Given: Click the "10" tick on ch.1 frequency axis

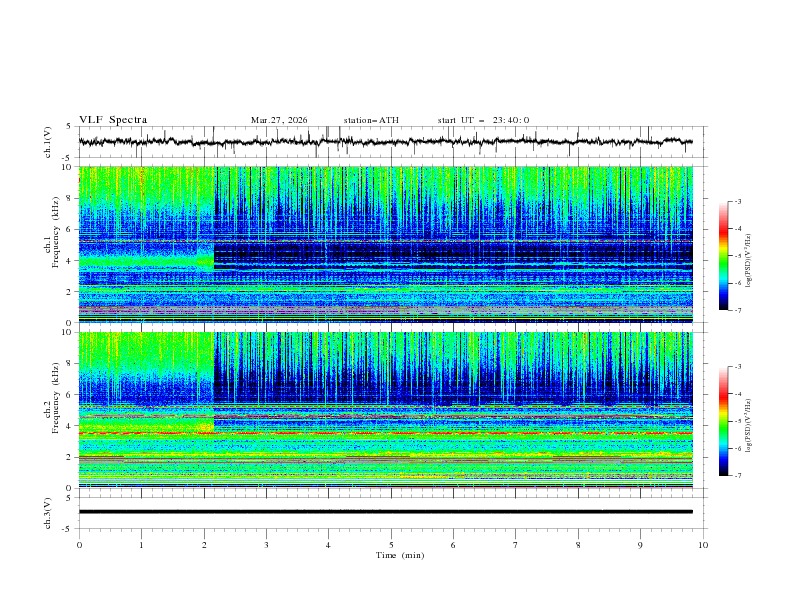Looking at the screenshot, I should 67,167.
